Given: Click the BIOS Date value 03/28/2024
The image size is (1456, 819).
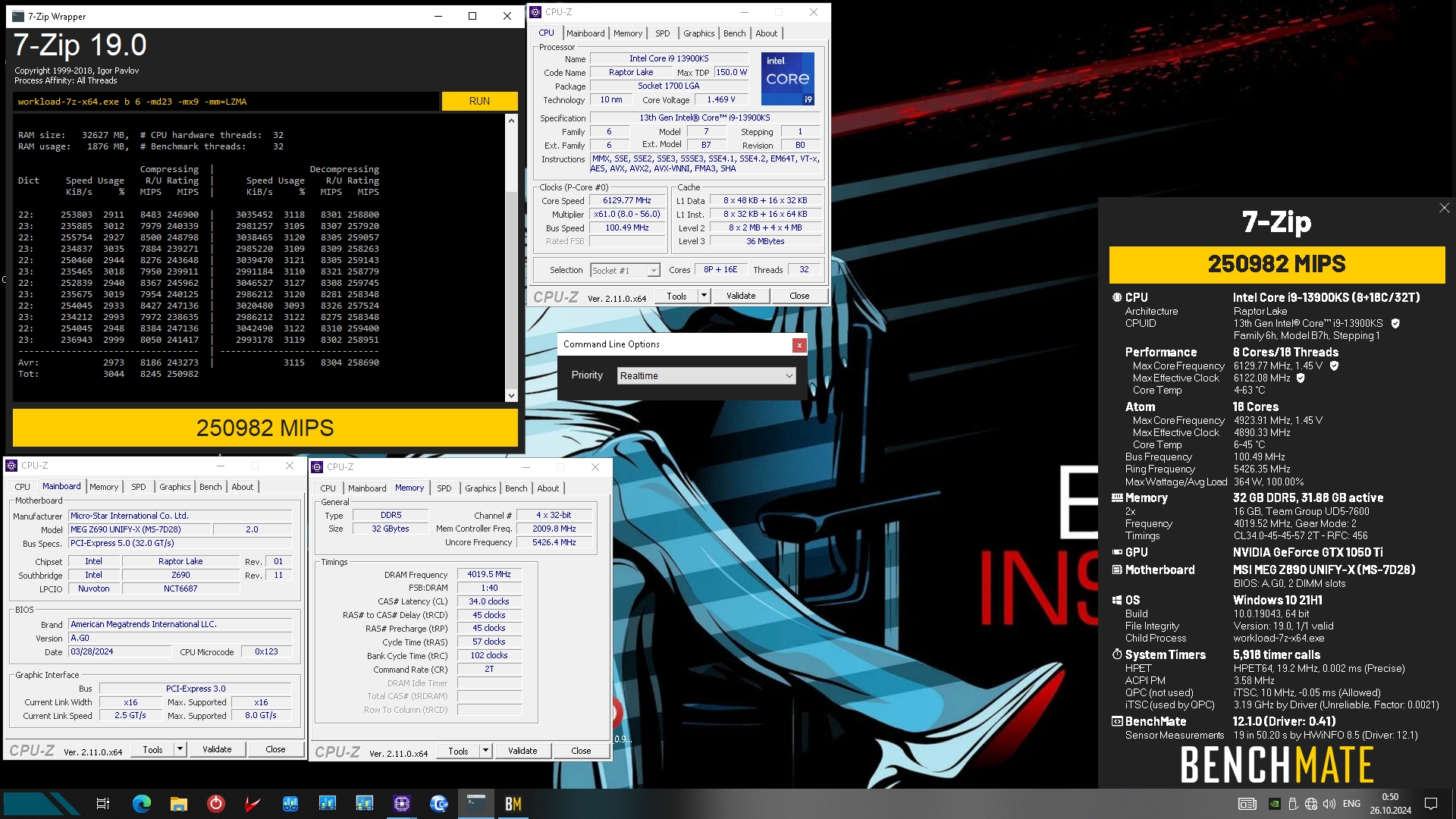Looking at the screenshot, I should [120, 651].
